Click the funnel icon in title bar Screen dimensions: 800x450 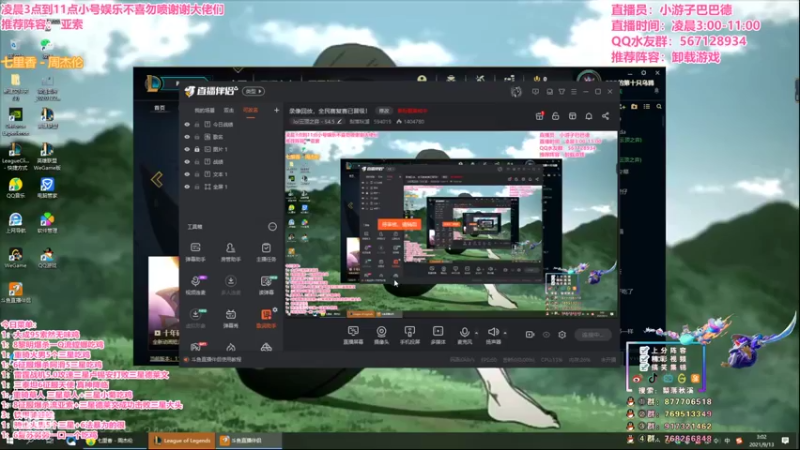coord(562,92)
